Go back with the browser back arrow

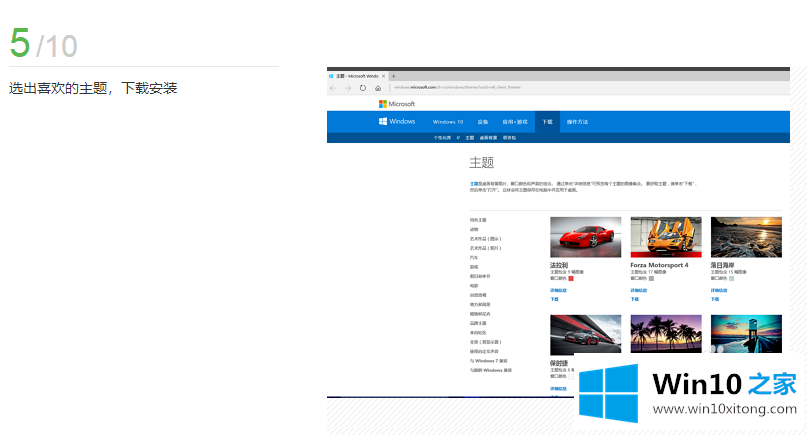333,88
